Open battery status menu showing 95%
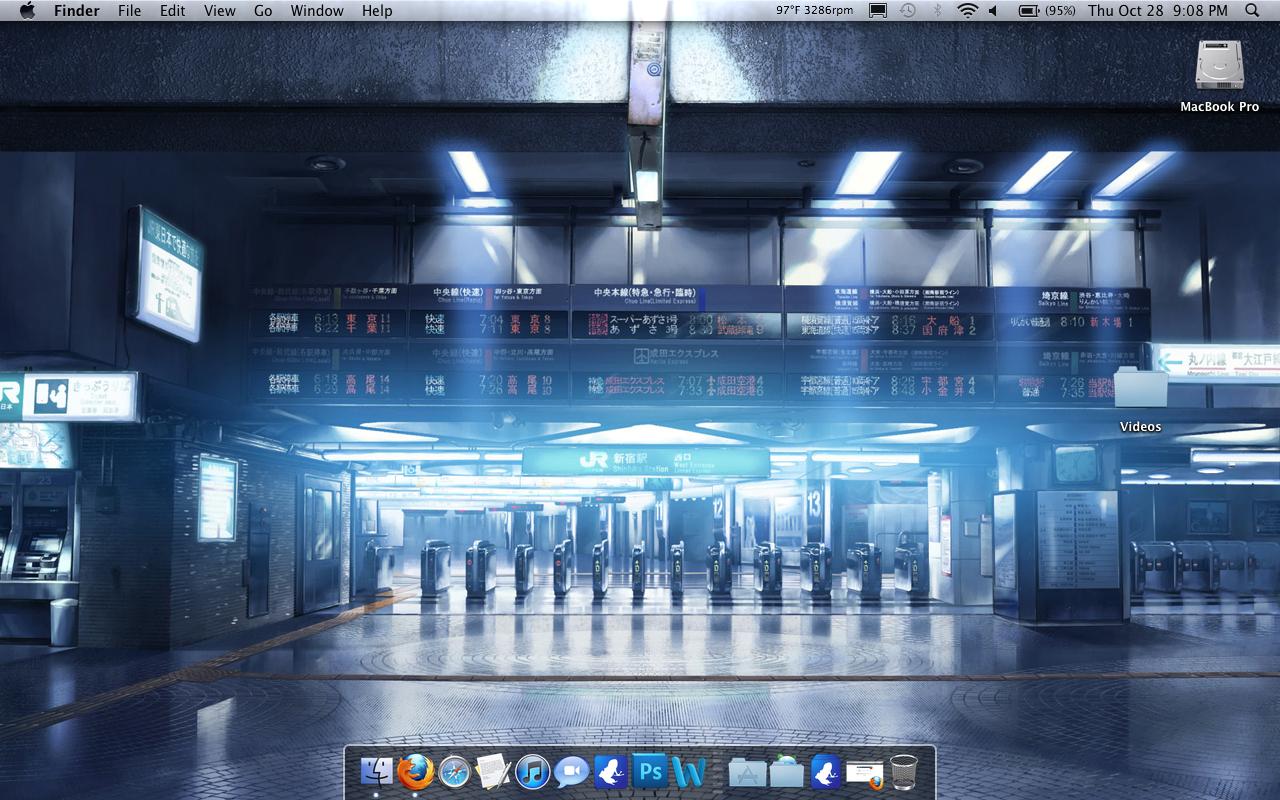The image size is (1280, 800). coord(1047,10)
